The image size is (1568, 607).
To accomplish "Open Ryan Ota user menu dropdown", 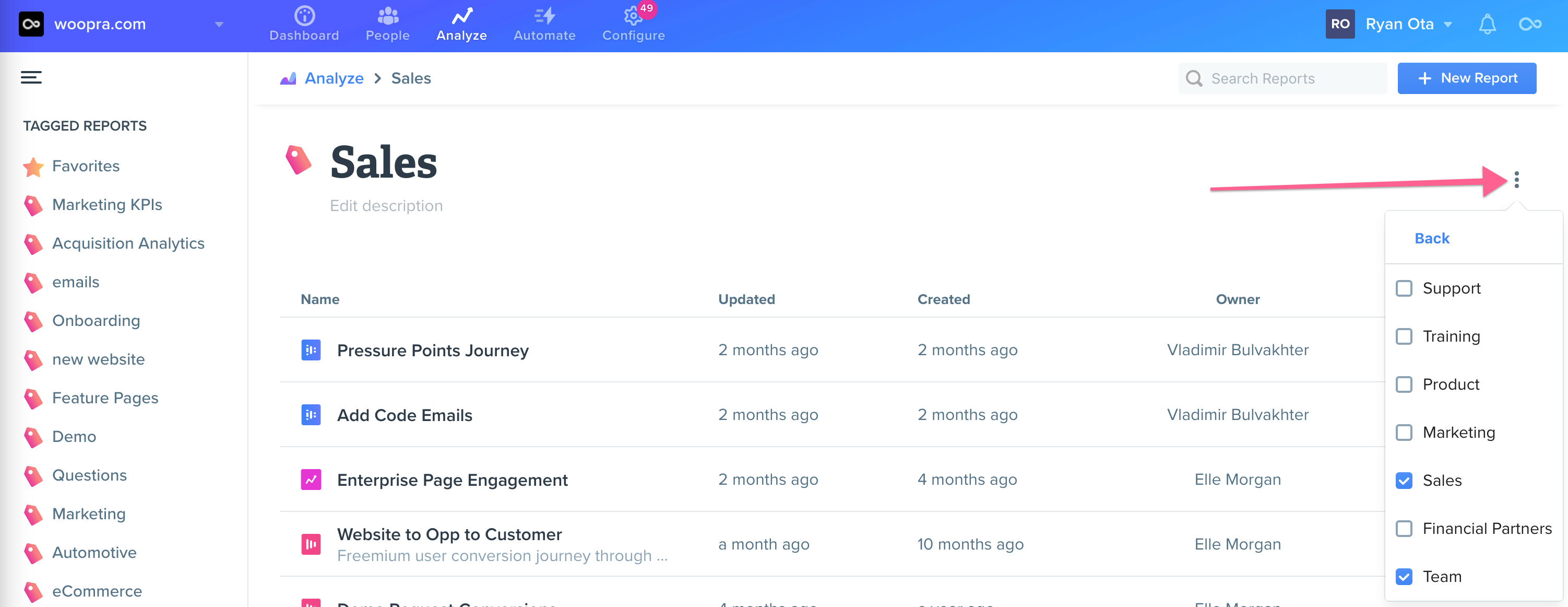I will click(x=1448, y=25).
